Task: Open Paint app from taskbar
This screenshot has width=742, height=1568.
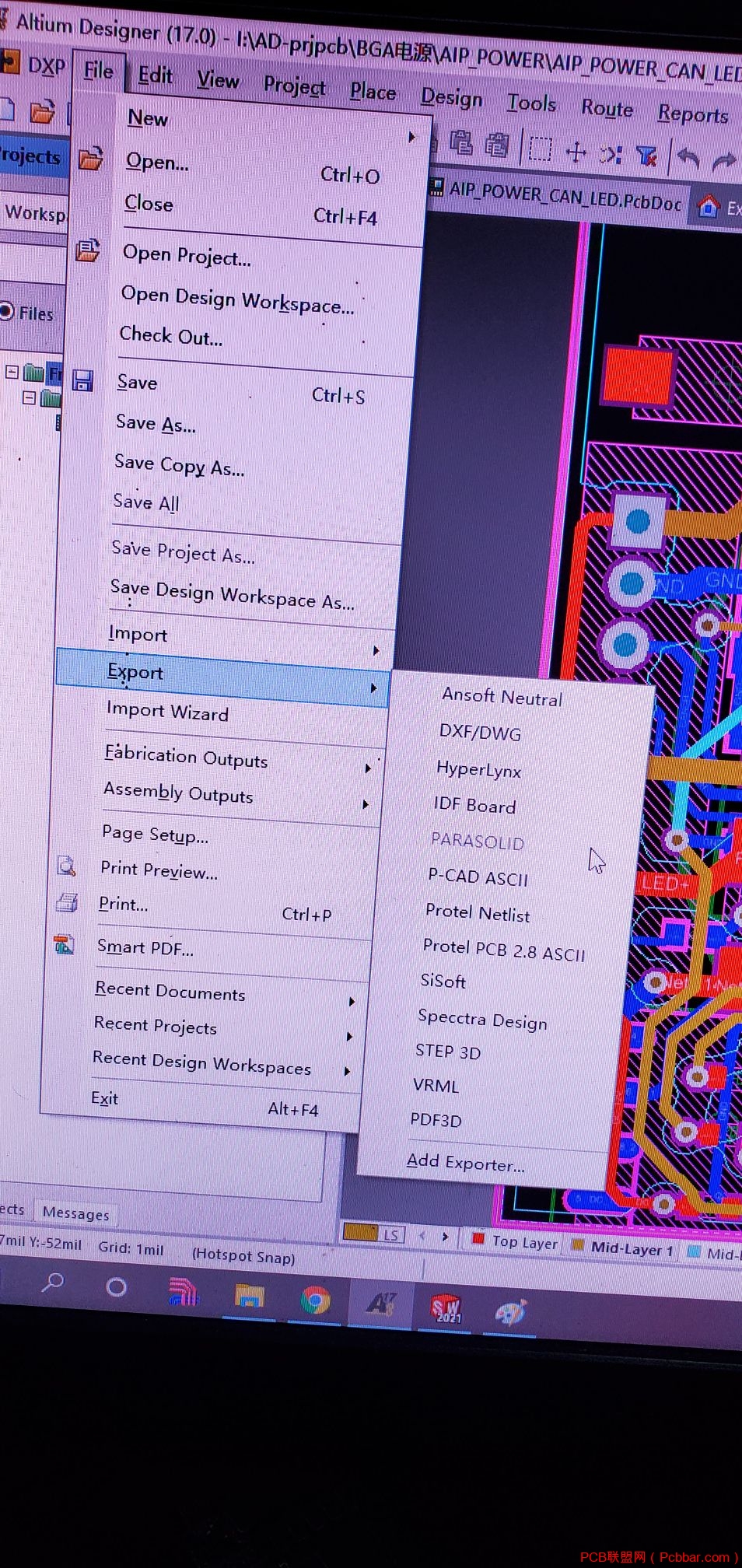Action: [511, 1313]
